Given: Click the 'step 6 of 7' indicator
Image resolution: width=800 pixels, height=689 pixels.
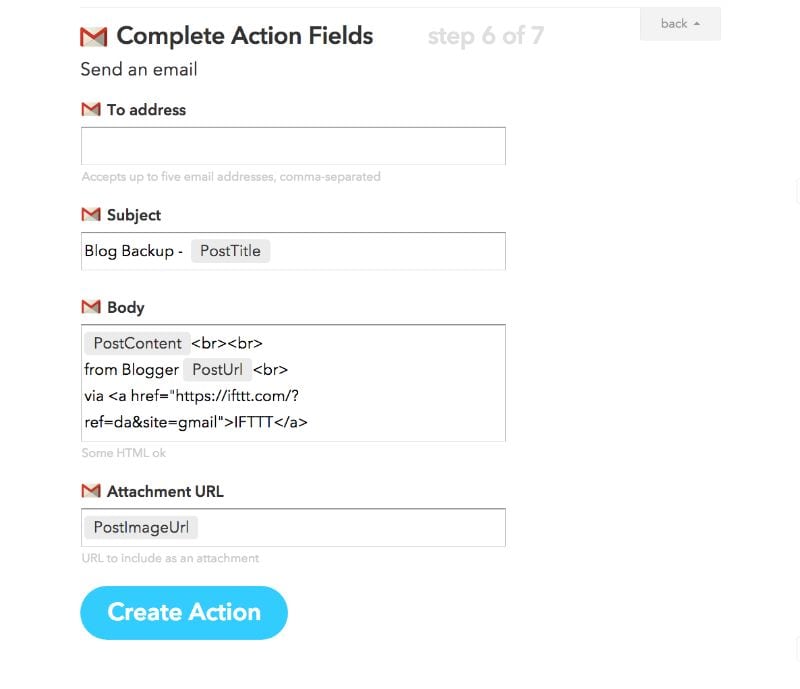Looking at the screenshot, I should coord(485,37).
